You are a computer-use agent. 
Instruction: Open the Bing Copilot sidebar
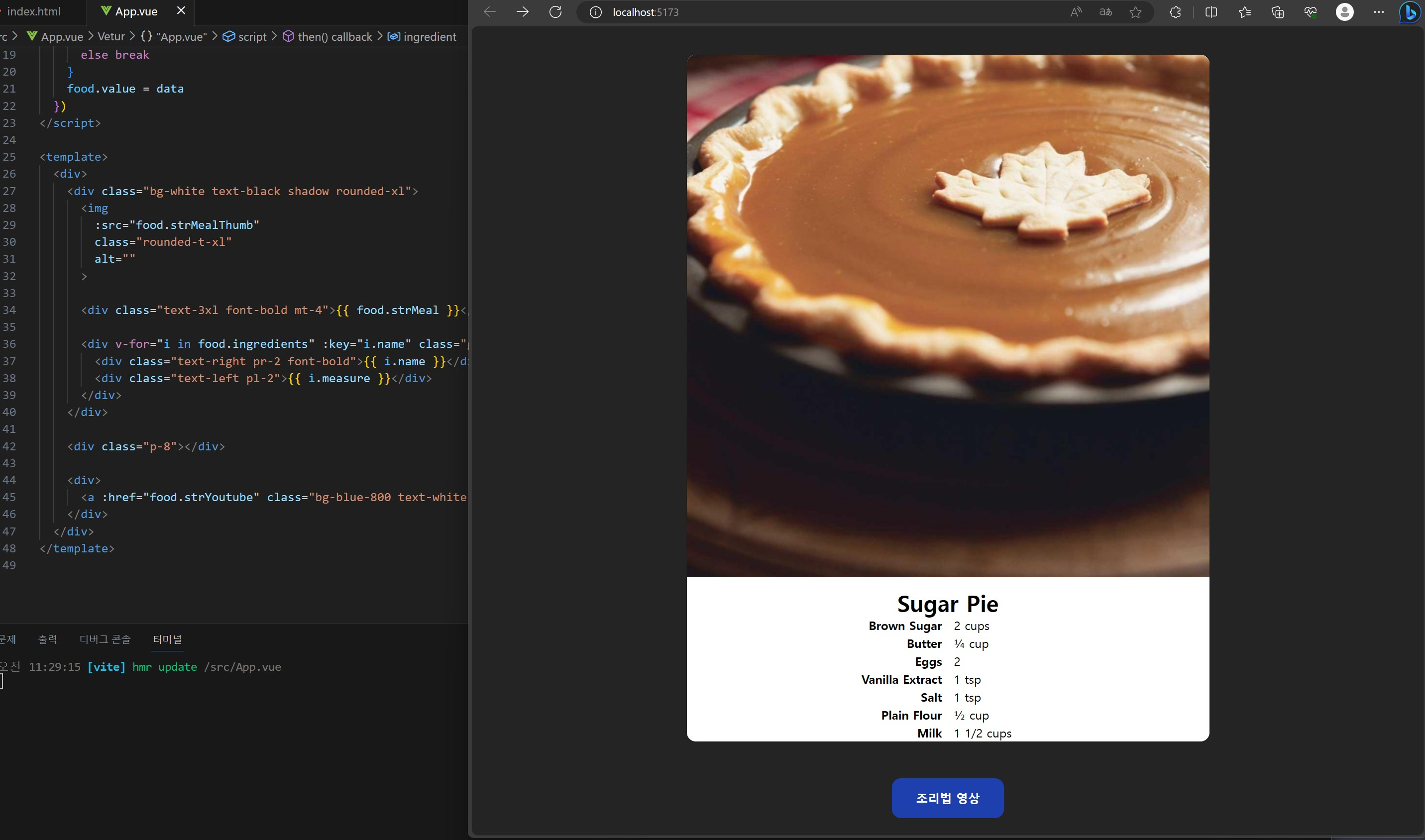point(1410,12)
